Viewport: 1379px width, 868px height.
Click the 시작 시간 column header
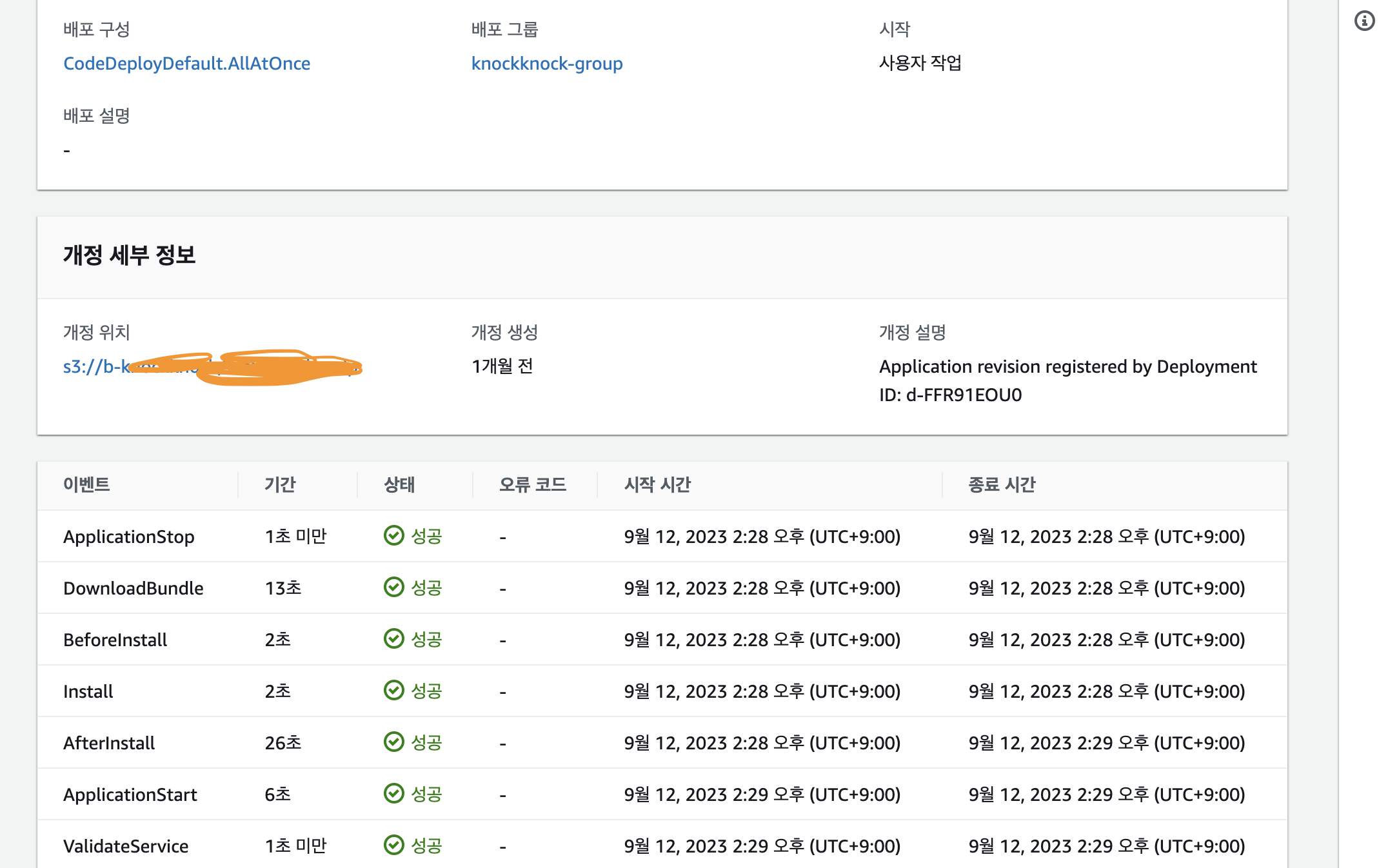(x=657, y=484)
